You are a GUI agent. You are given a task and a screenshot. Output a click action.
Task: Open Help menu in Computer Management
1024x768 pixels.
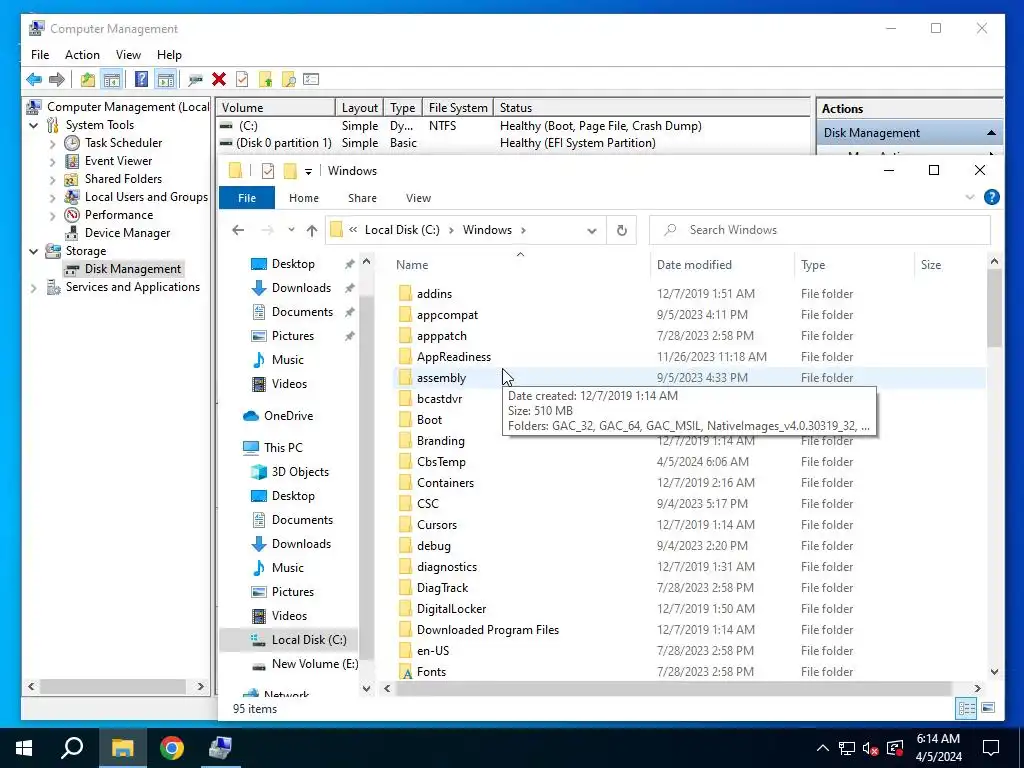tap(169, 55)
